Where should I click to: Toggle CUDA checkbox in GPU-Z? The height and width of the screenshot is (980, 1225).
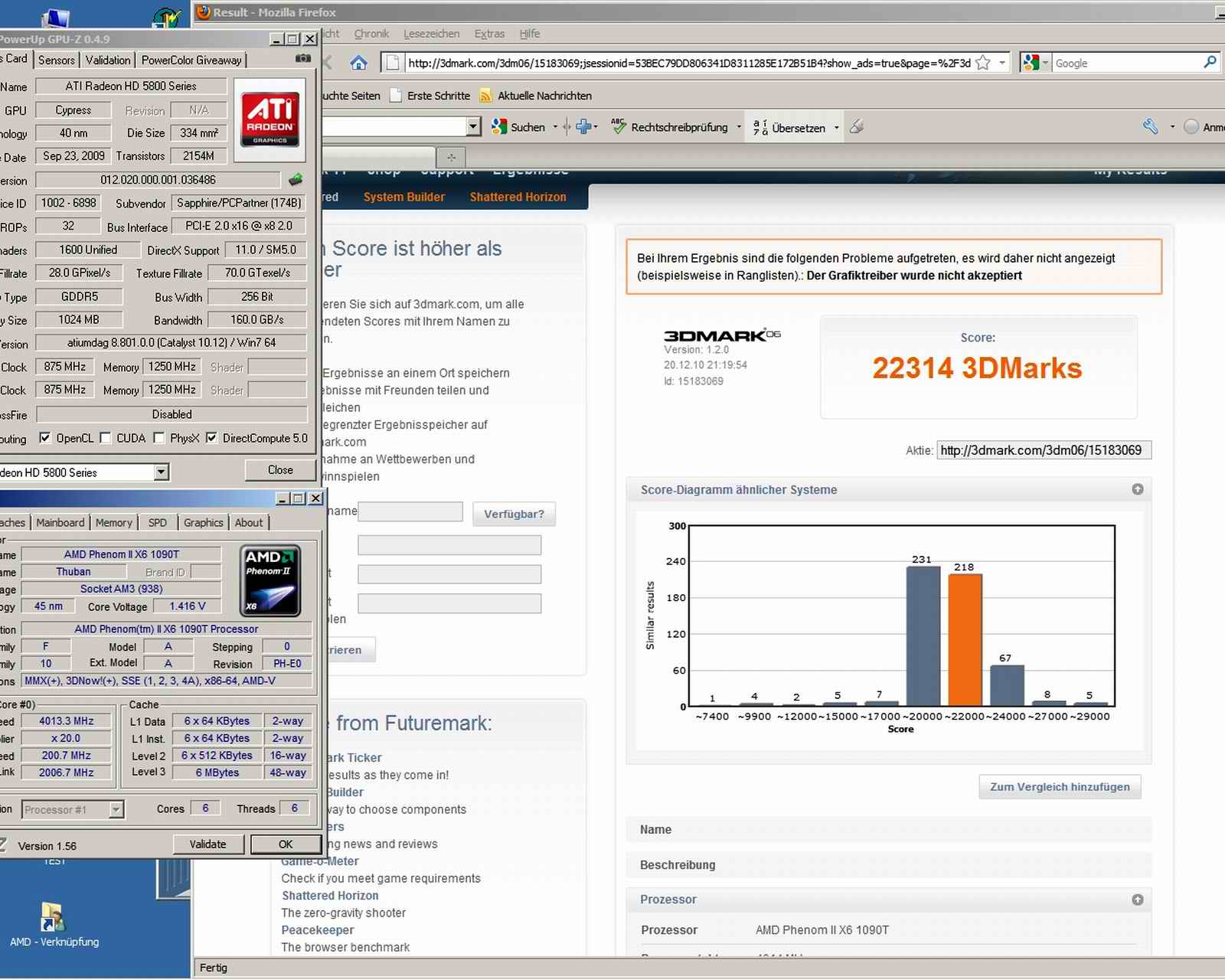pos(106,438)
